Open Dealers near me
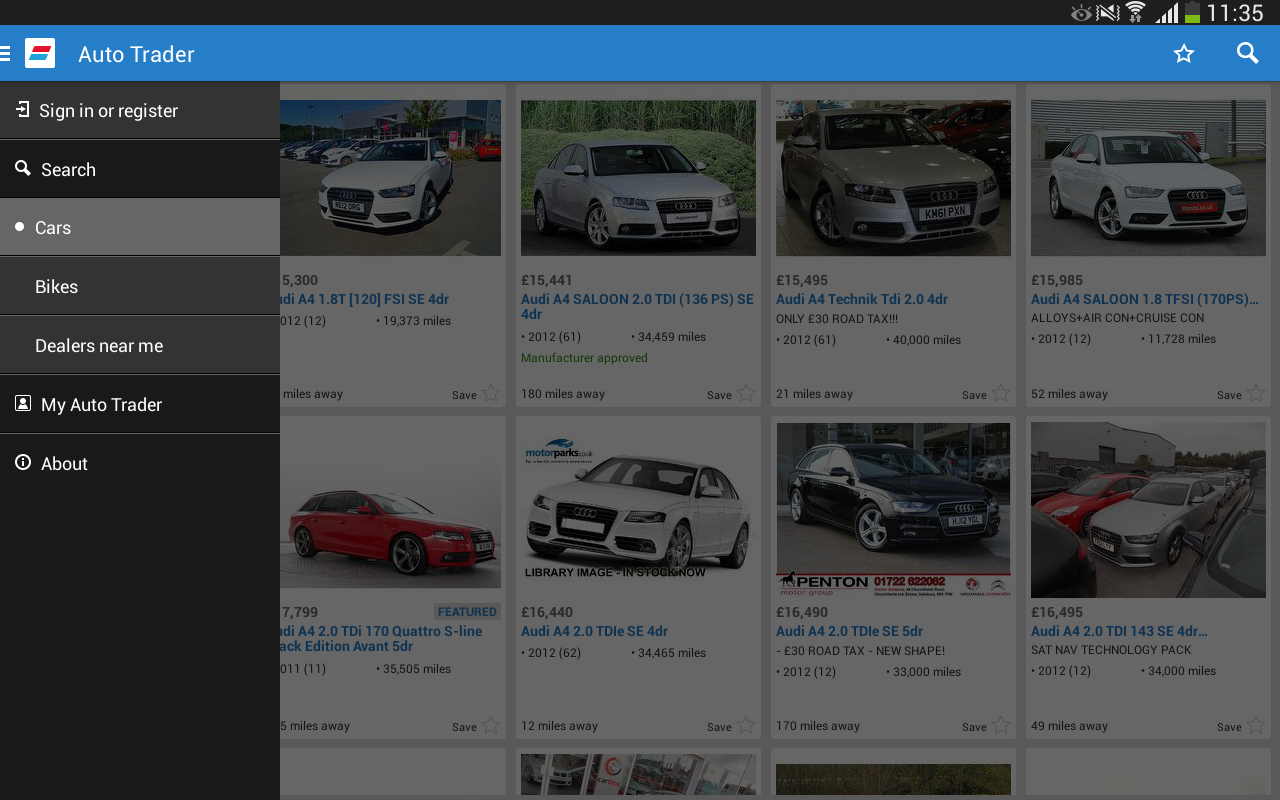The height and width of the screenshot is (800, 1280). tap(99, 345)
